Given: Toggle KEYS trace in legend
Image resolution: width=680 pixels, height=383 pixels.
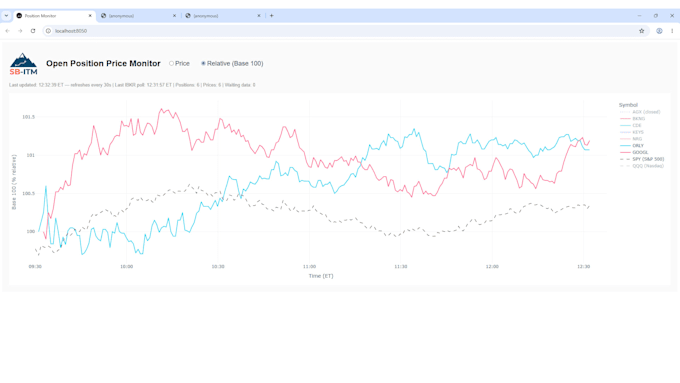Looking at the screenshot, I should [632, 132].
